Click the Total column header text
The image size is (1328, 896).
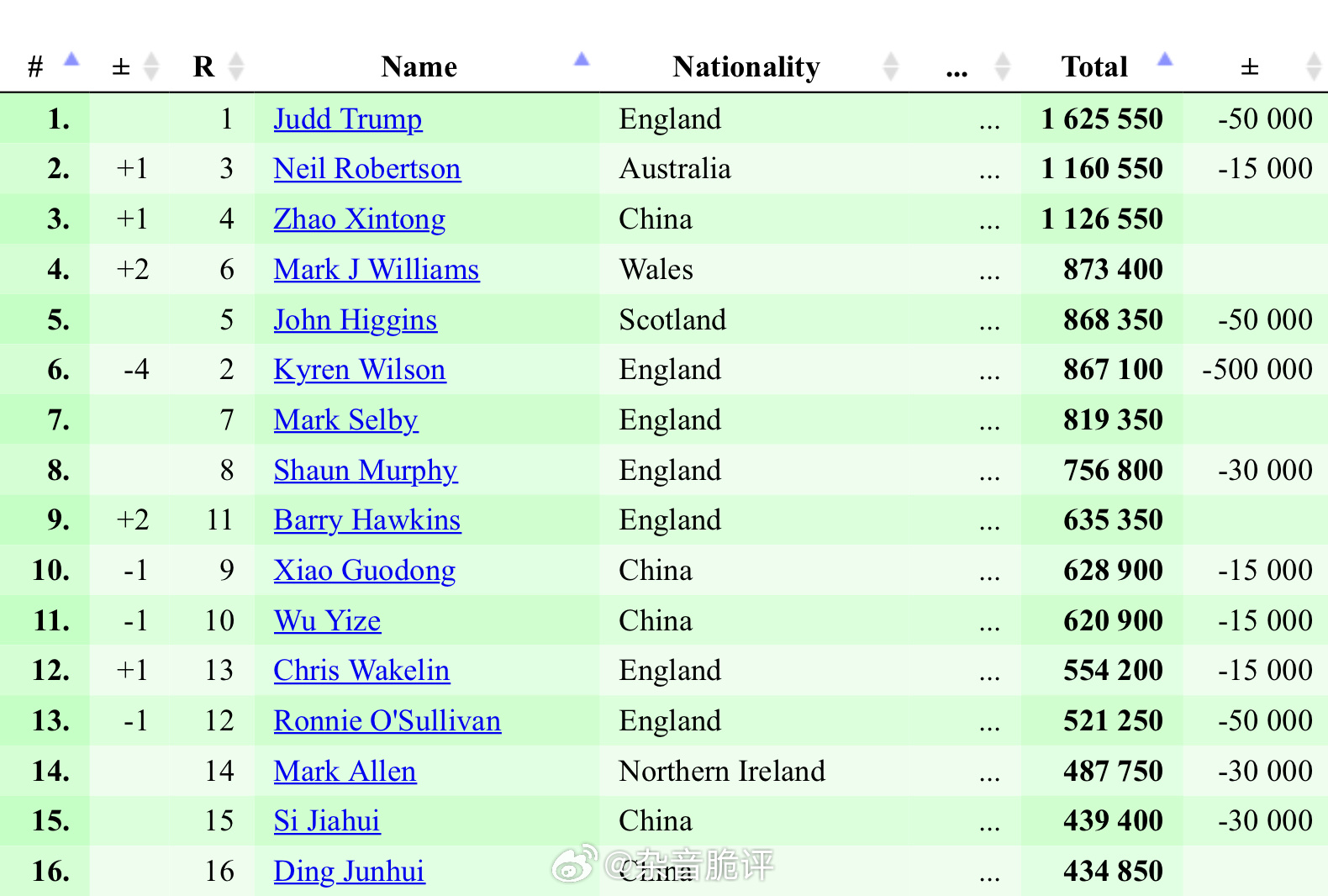[1093, 66]
